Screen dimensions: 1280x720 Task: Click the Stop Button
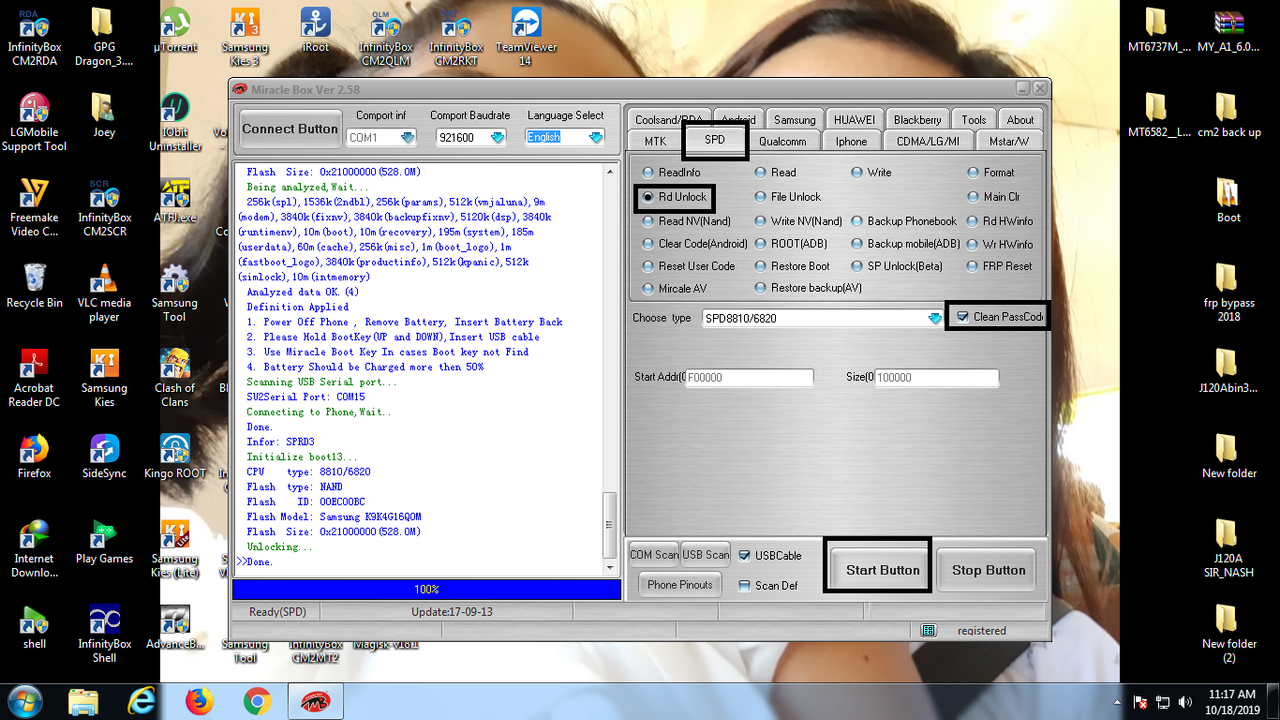989,570
